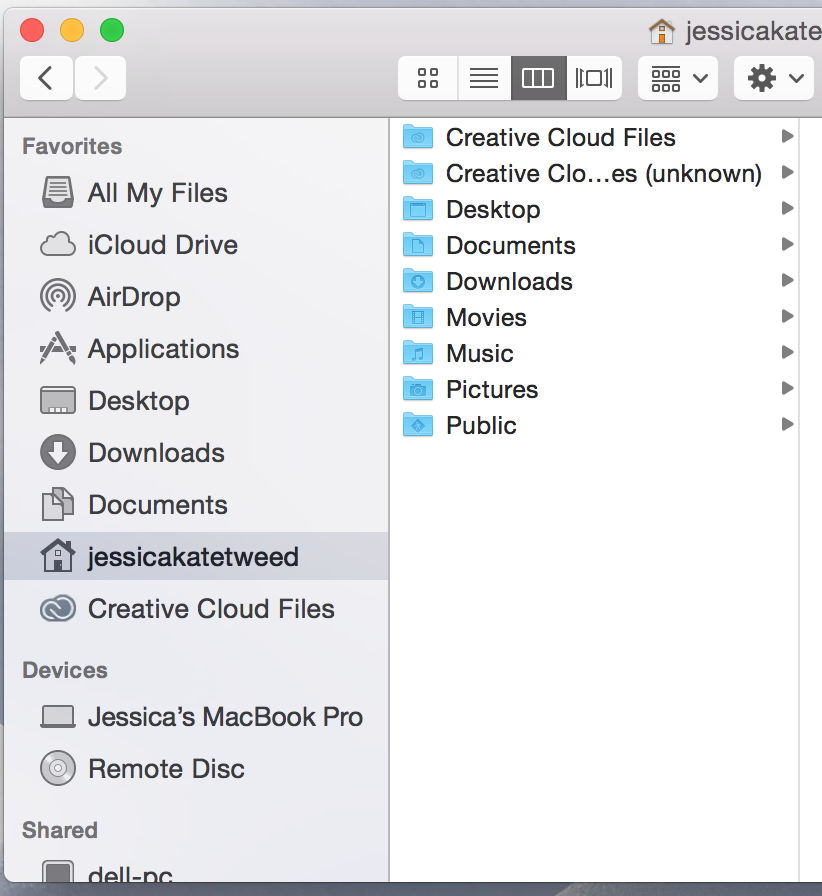Viewport: 822px width, 896px height.
Task: Open the item arrangement dropdown
Action: 678,78
